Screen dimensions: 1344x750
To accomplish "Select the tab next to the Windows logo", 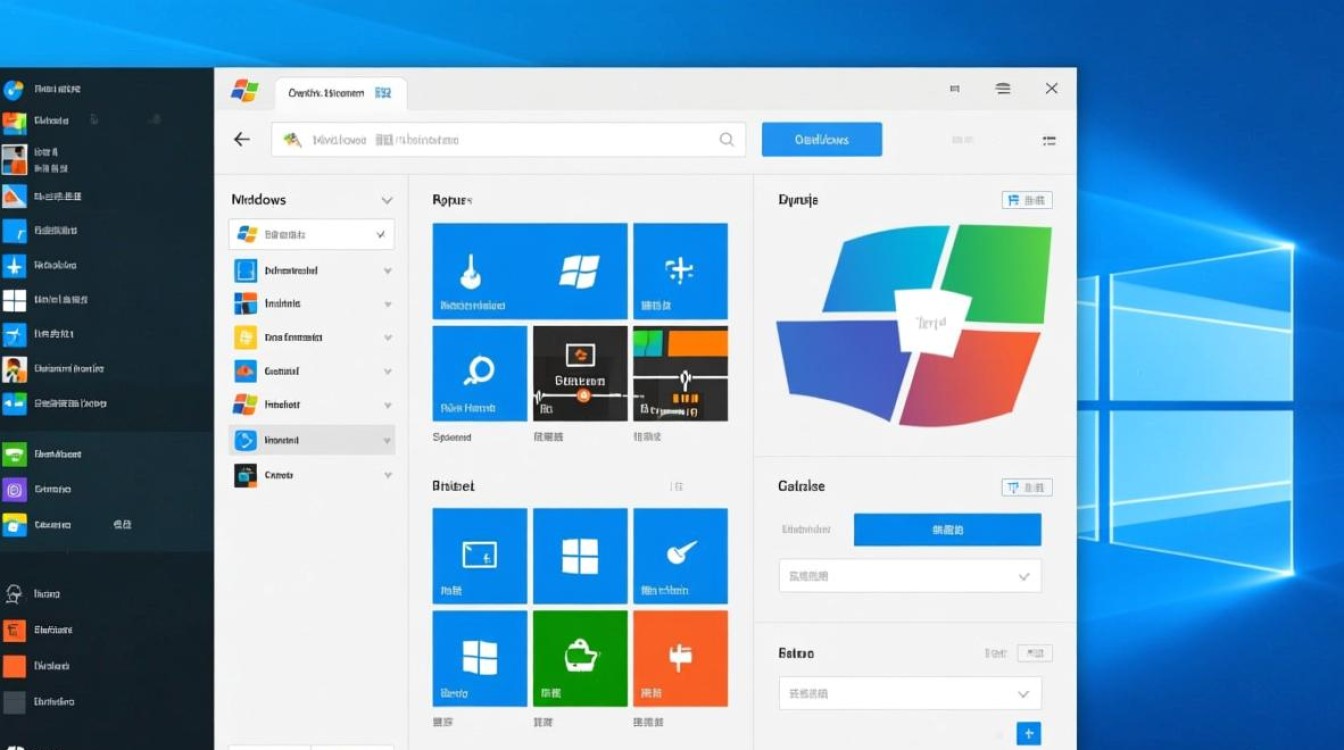I will pyautogui.click(x=340, y=93).
